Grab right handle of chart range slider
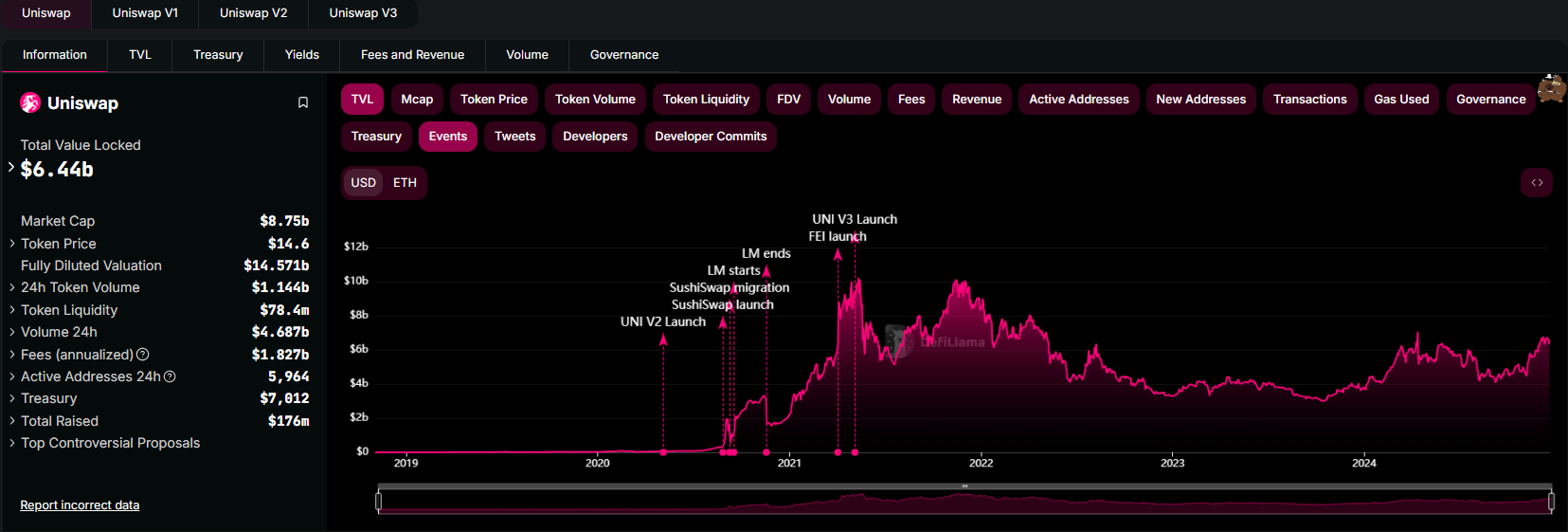Viewport: 1568px width, 532px height. coord(1551,502)
